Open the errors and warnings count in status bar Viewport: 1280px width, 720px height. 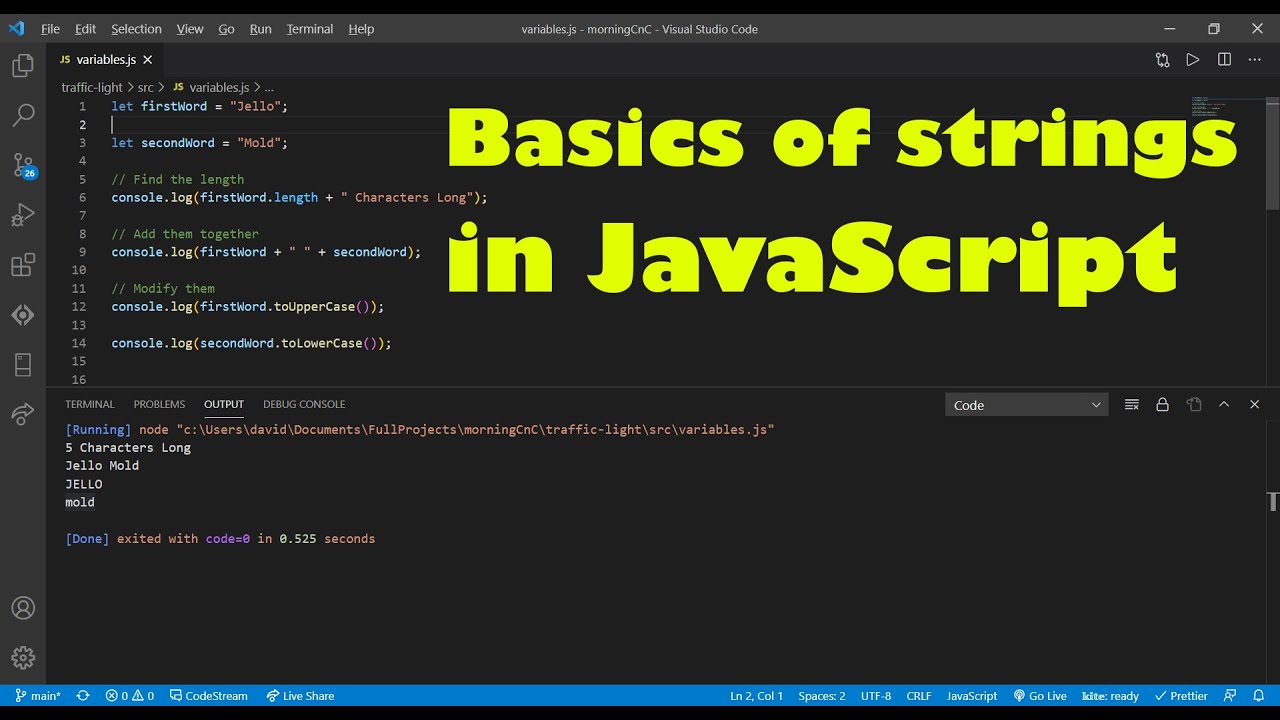[130, 696]
